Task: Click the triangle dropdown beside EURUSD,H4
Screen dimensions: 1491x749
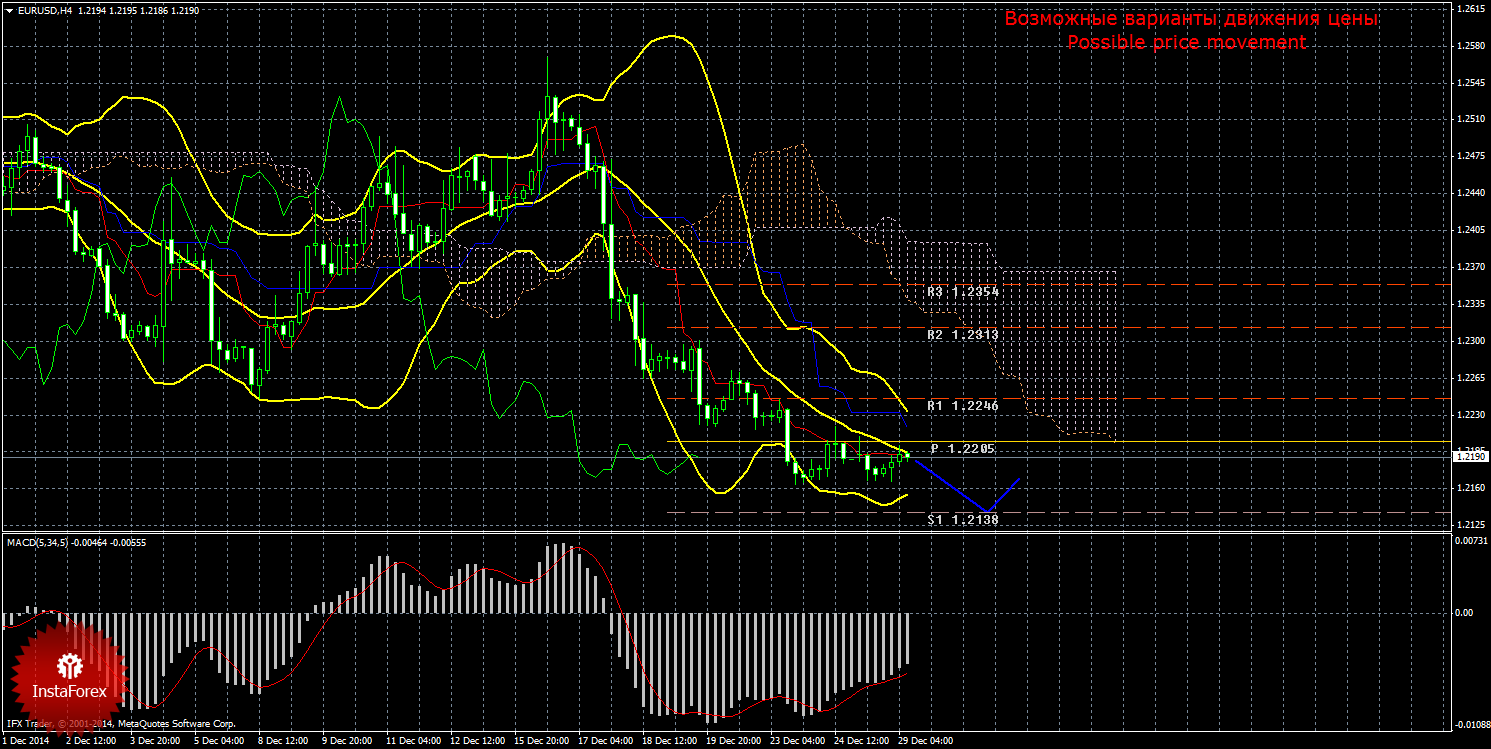Action: tap(8, 10)
